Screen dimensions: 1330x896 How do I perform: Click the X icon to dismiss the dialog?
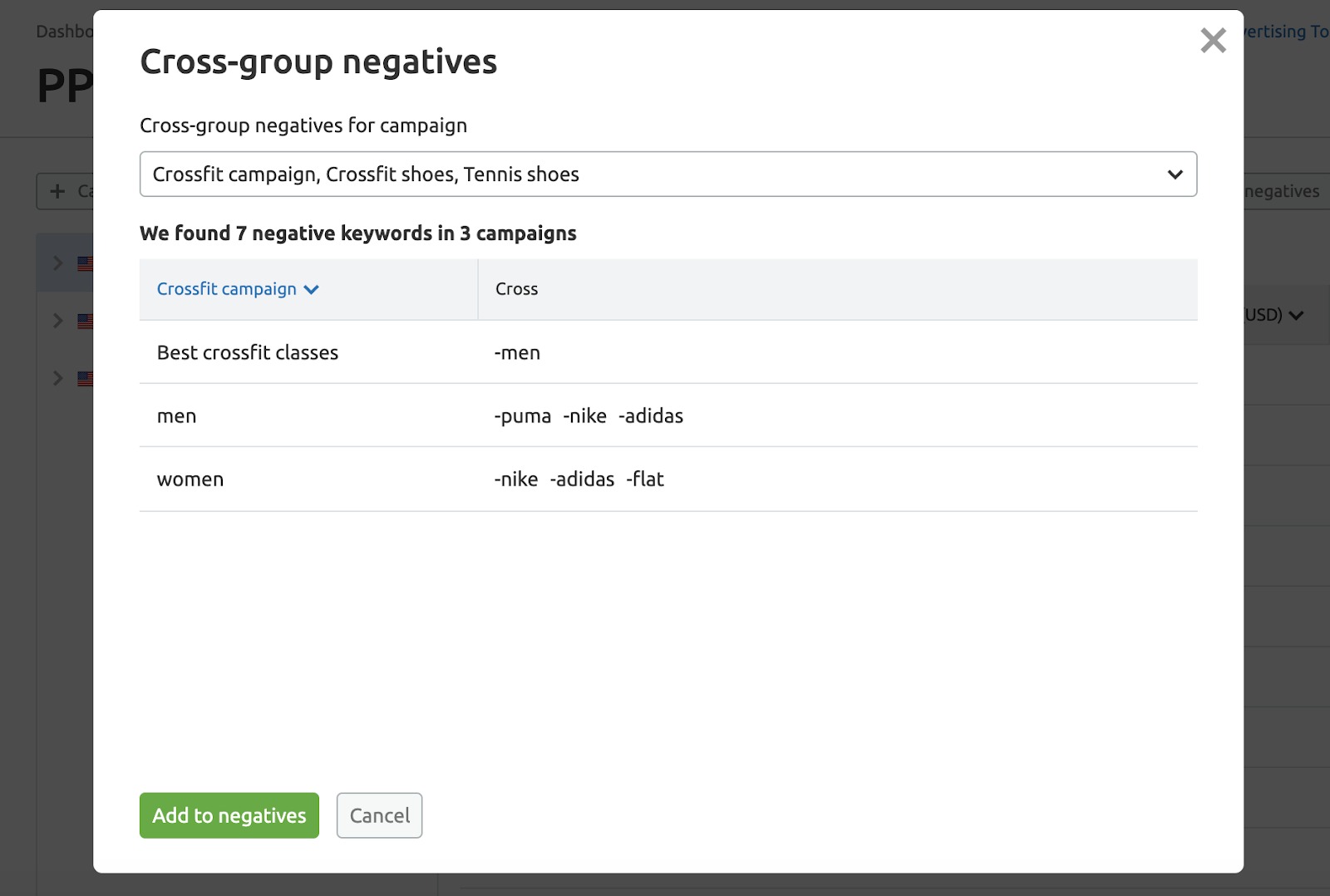point(1213,40)
